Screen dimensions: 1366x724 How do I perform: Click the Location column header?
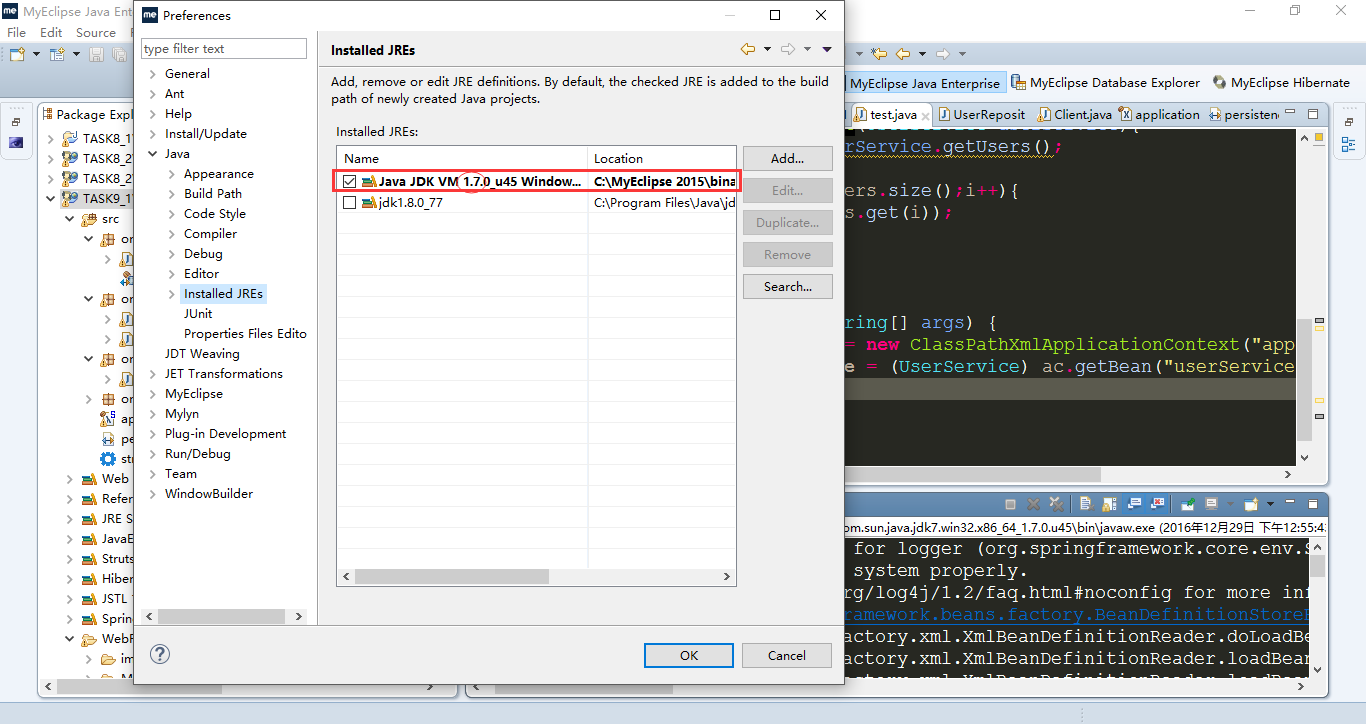click(662, 158)
